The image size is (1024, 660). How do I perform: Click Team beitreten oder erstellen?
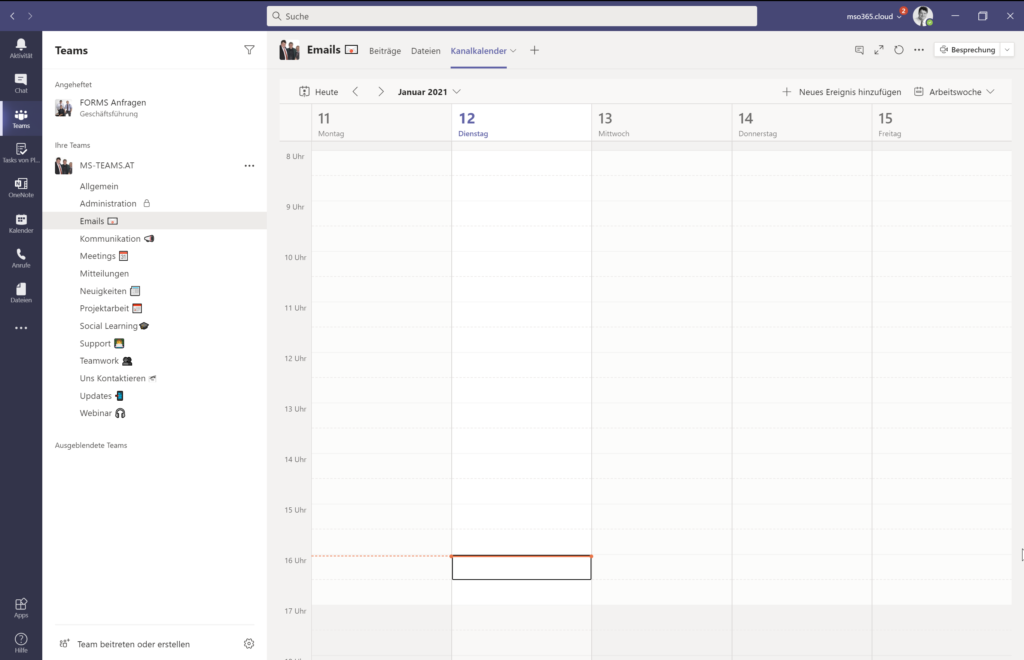(x=125, y=644)
